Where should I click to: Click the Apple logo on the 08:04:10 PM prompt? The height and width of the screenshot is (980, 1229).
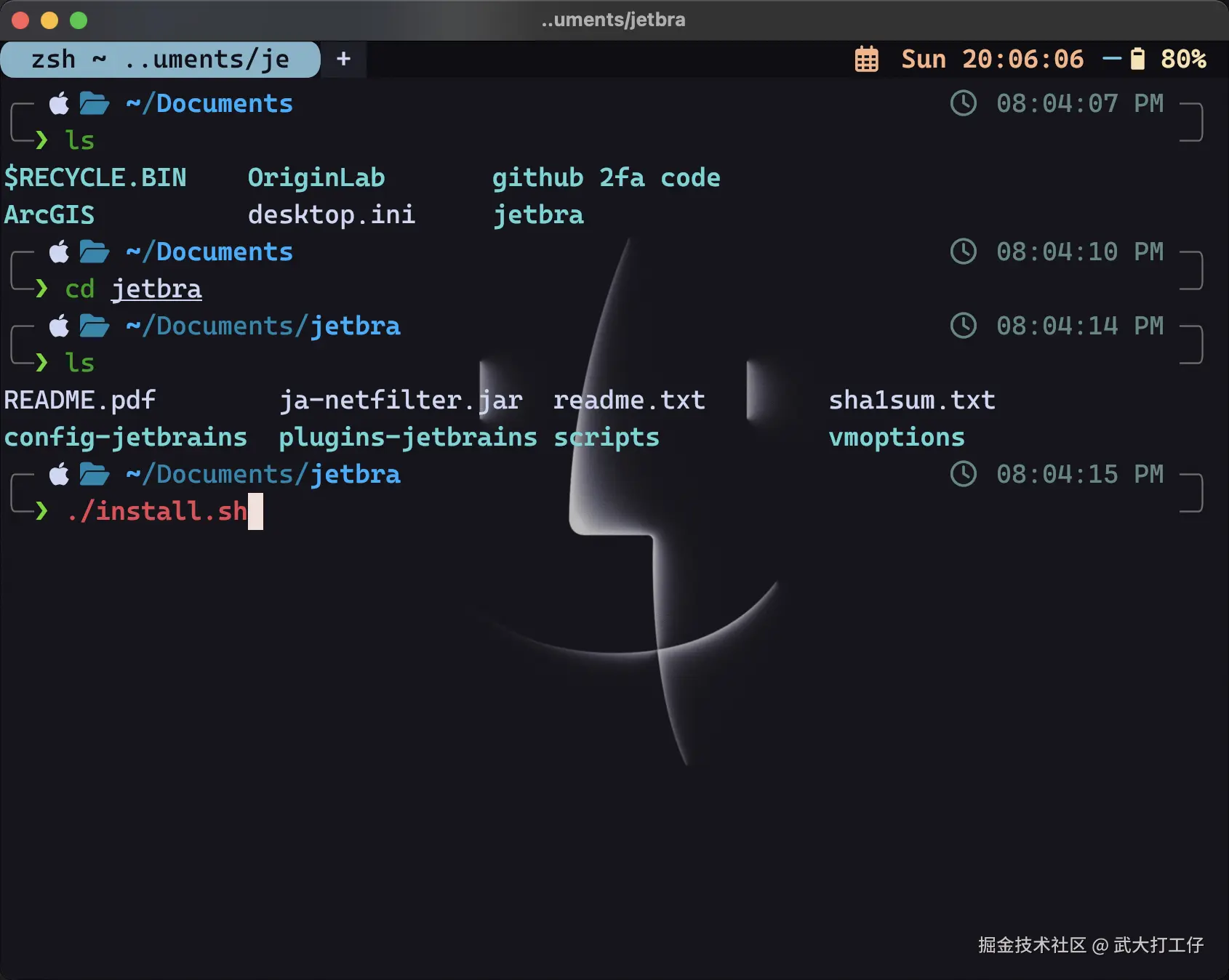[59, 252]
